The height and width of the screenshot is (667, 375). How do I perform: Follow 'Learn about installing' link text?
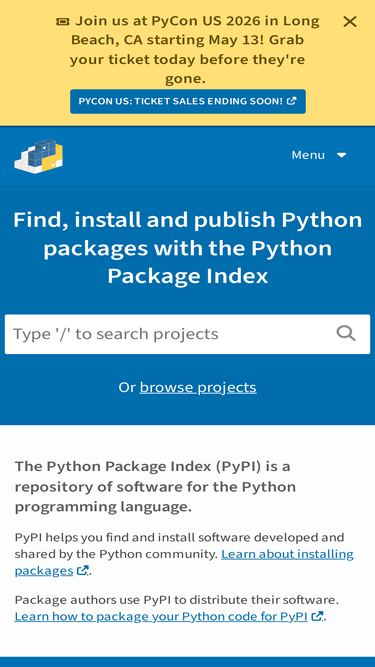coord(287,554)
